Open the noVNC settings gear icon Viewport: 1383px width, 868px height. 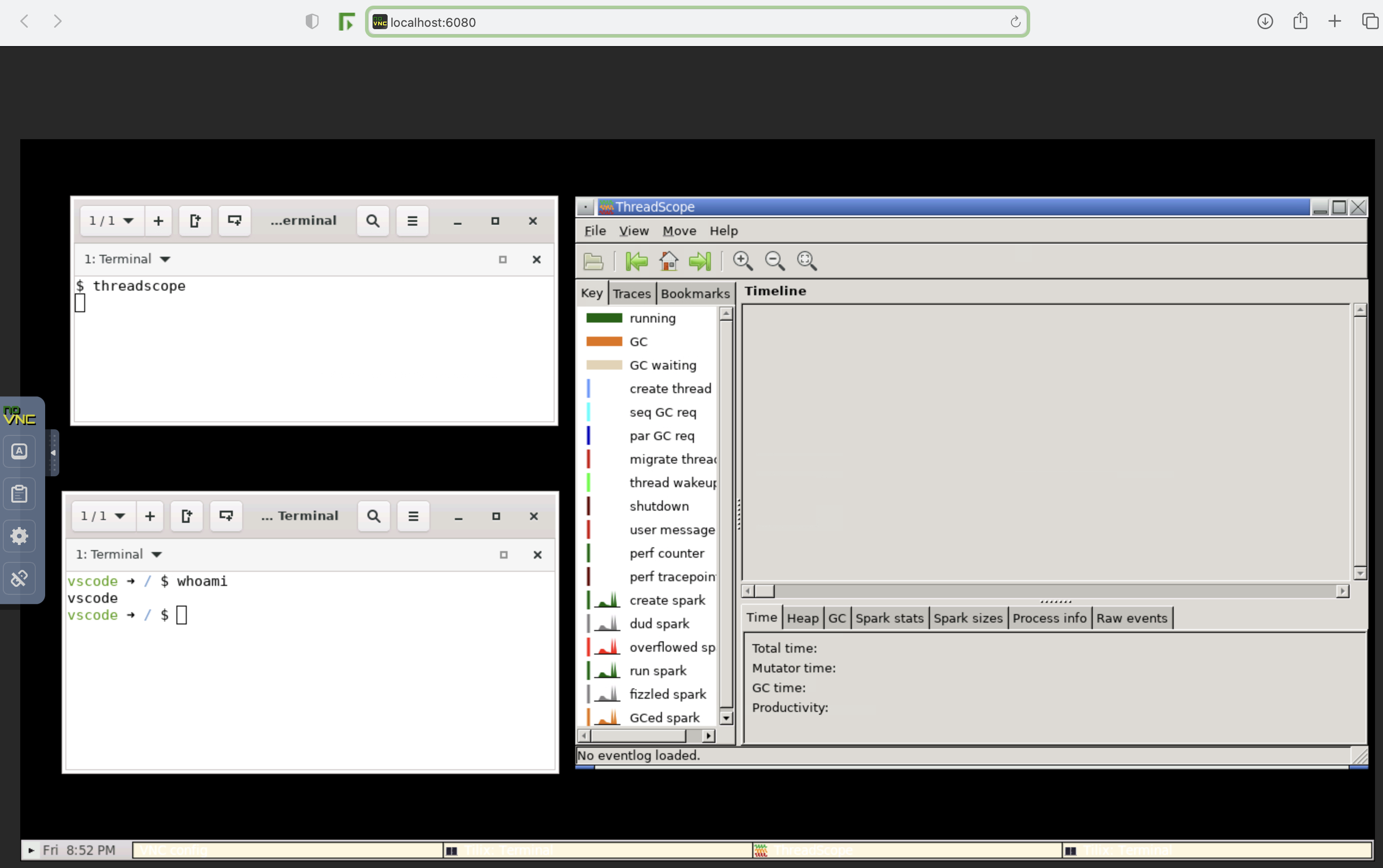point(20,536)
